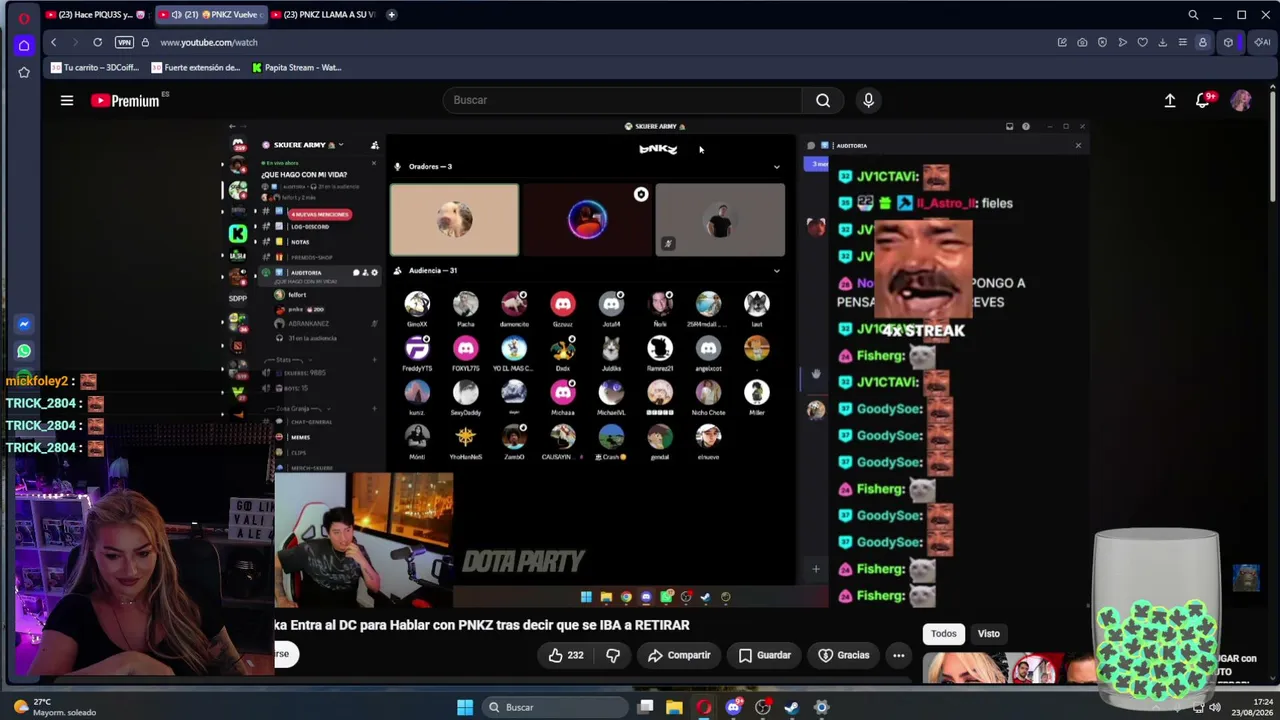Start voice search with the microphone
Screen dimensions: 1280x720
868,100
